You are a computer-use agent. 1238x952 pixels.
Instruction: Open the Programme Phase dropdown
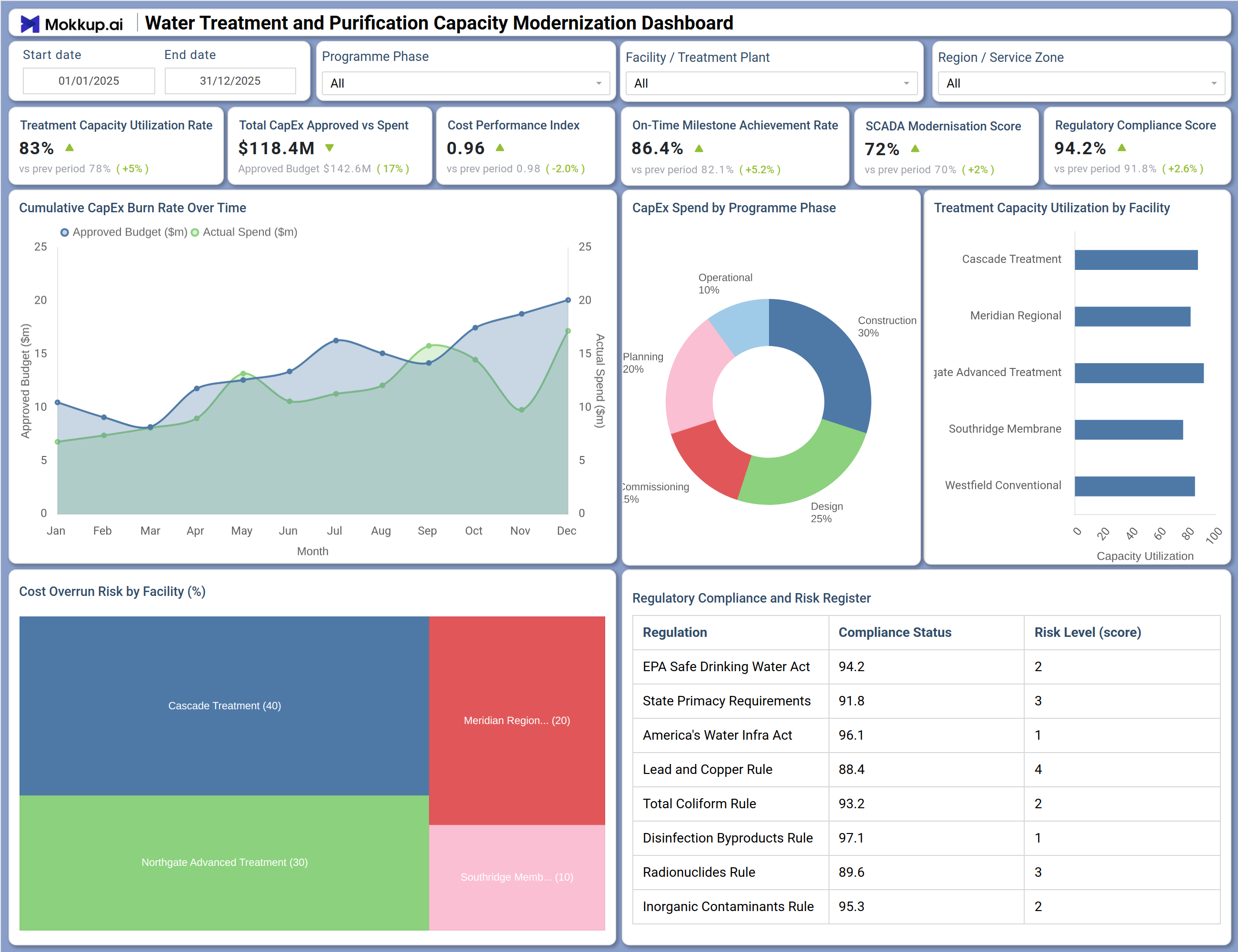pyautogui.click(x=465, y=83)
